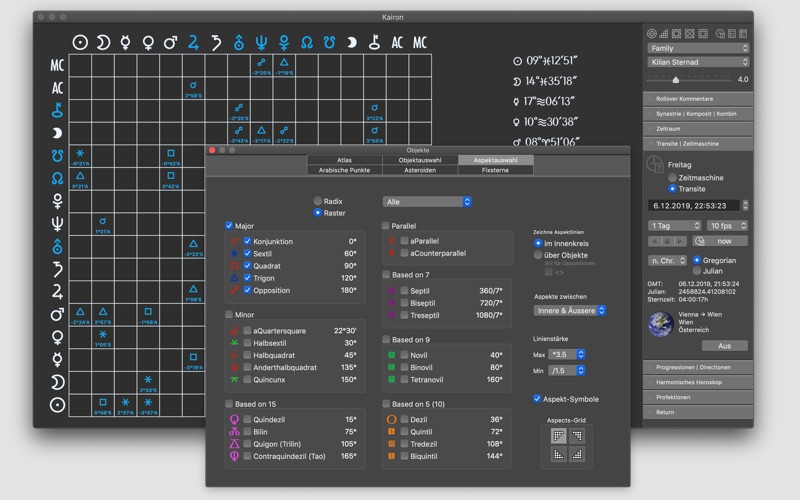Open the pie chart with lock icon
The image size is (800, 500).
click(x=720, y=34)
